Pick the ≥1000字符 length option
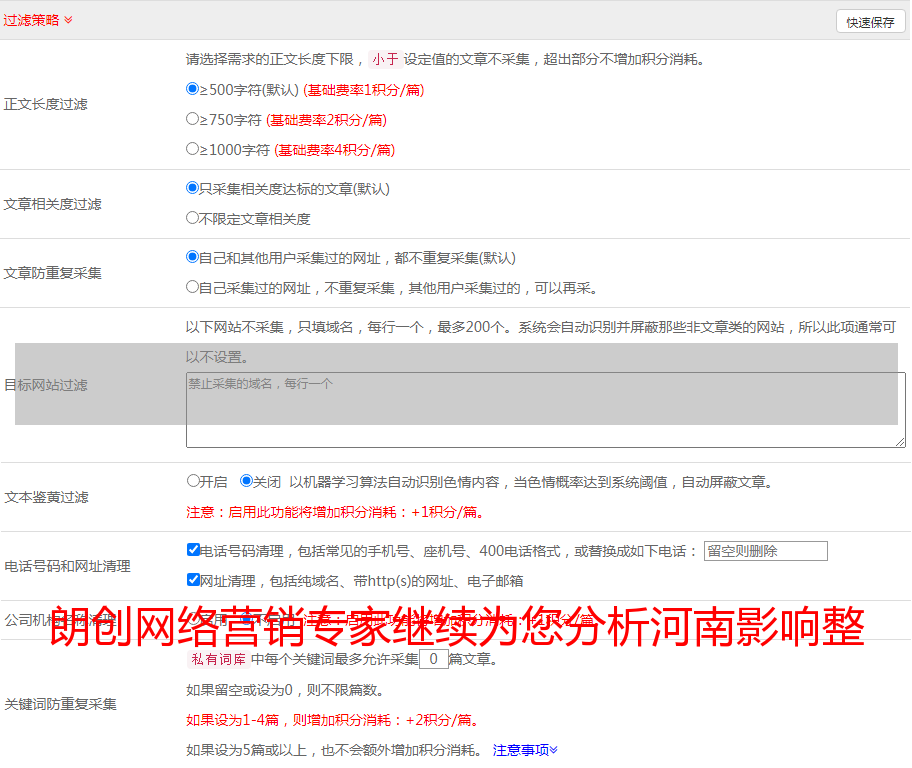The image size is (912, 768). click(x=193, y=149)
